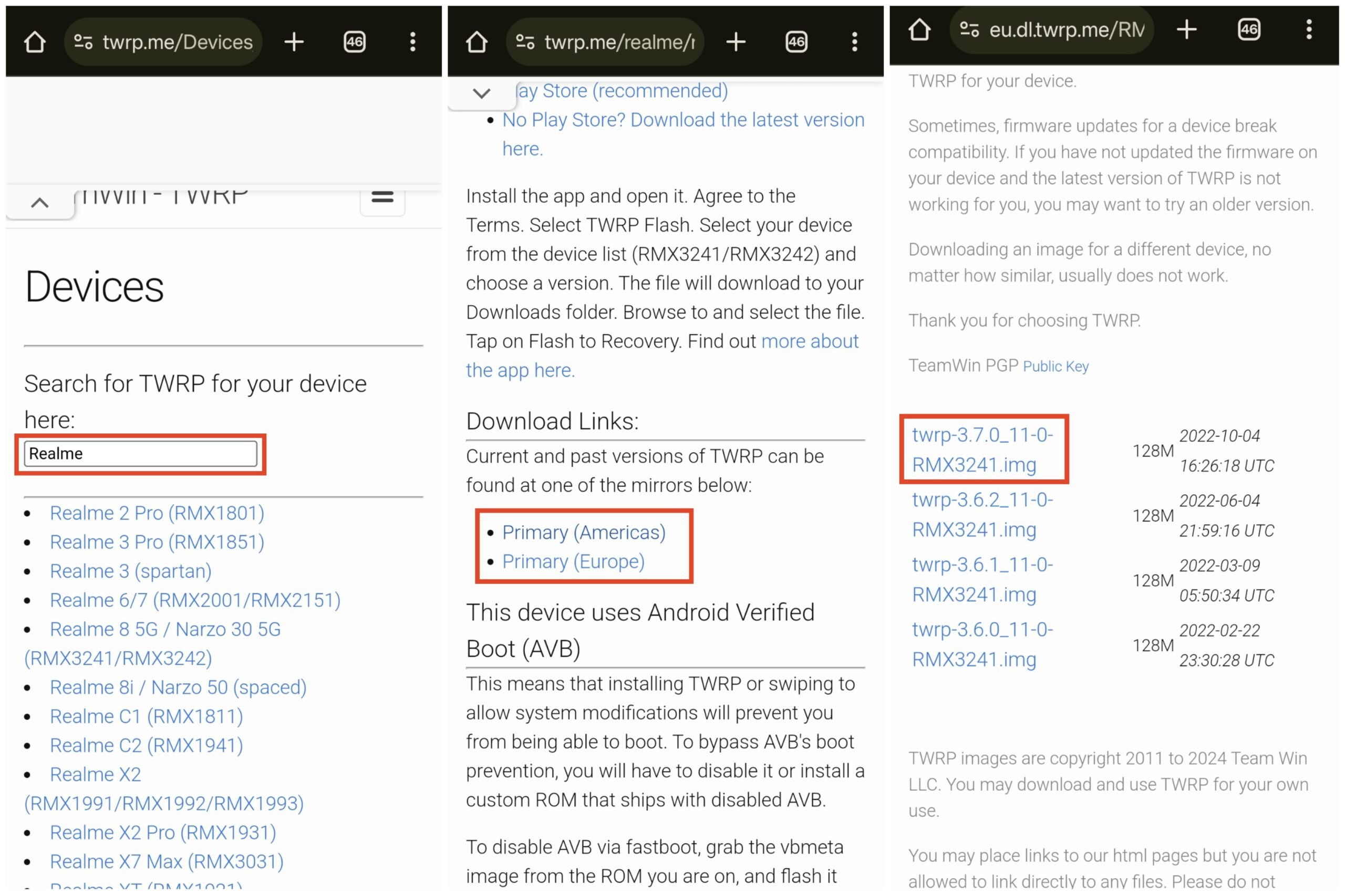Select Realme 2 Pro (RMX1801) from the list

(x=157, y=513)
